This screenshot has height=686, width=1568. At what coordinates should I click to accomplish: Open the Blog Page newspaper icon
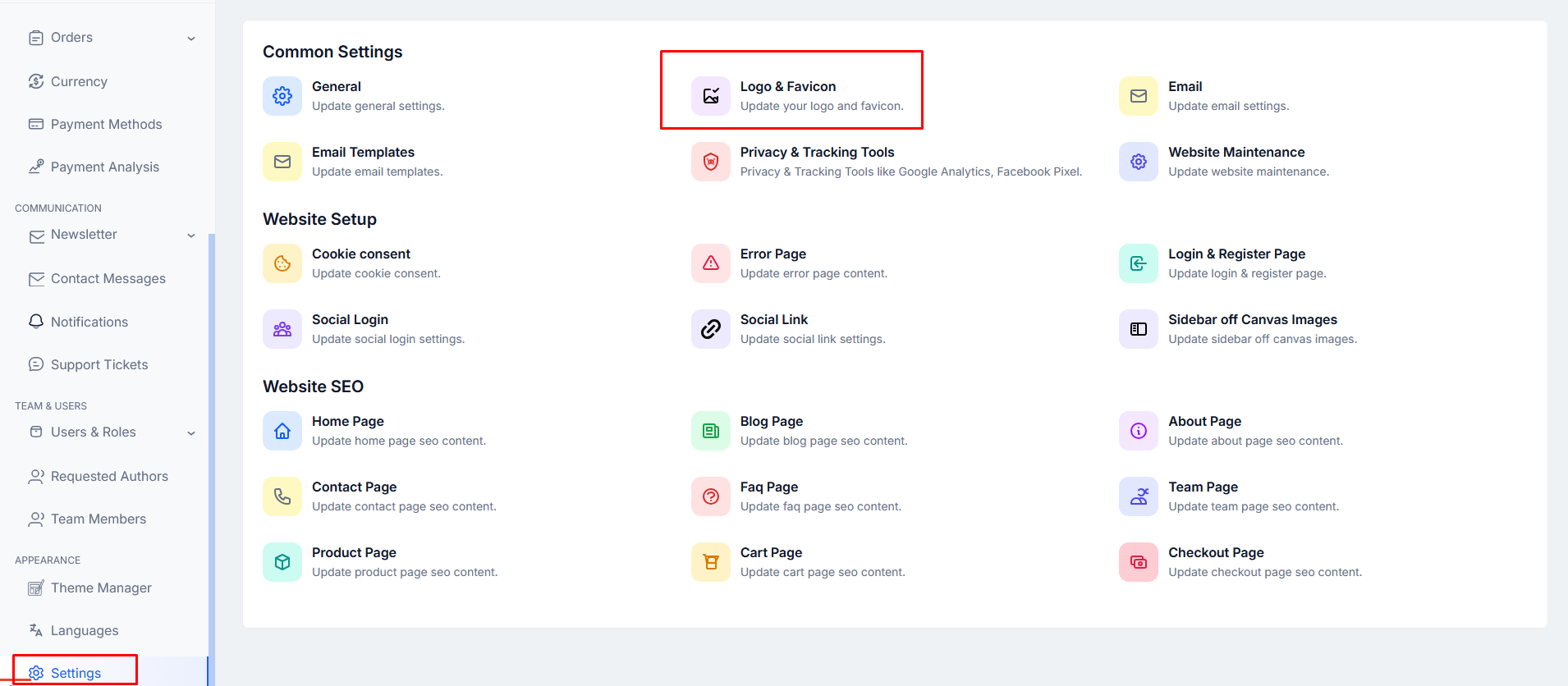[711, 431]
